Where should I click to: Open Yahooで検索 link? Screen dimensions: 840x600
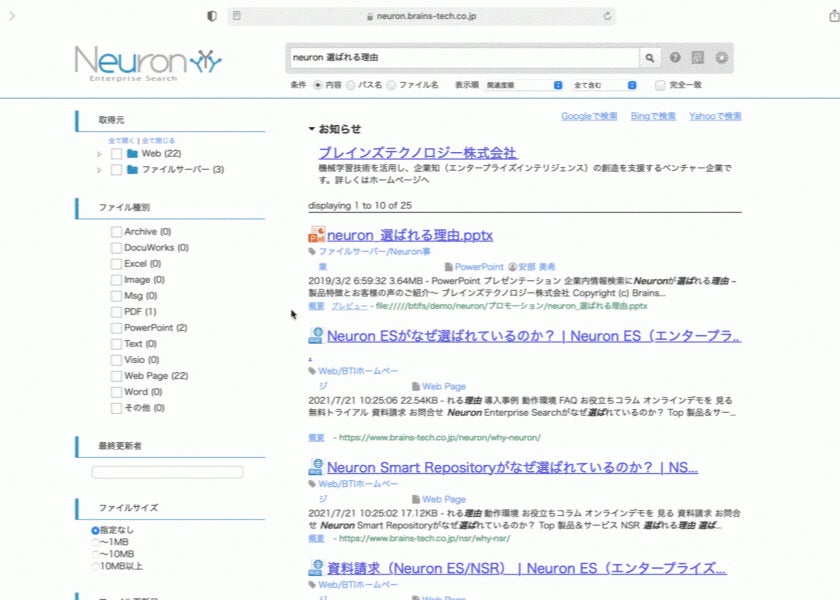(715, 116)
